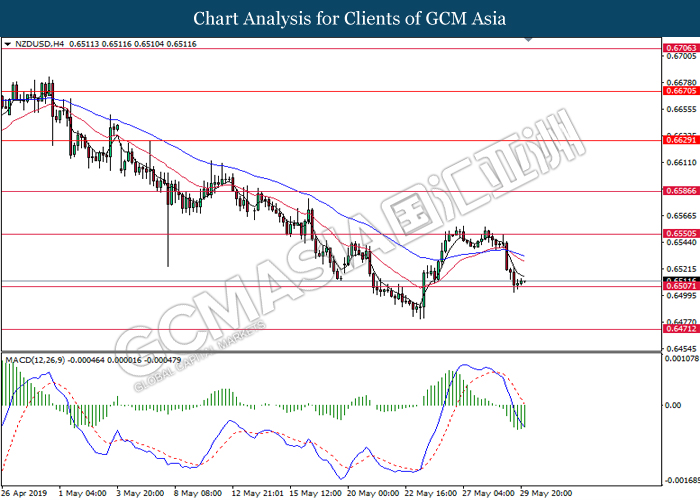Select the 0.65071 support price label

coord(681,286)
